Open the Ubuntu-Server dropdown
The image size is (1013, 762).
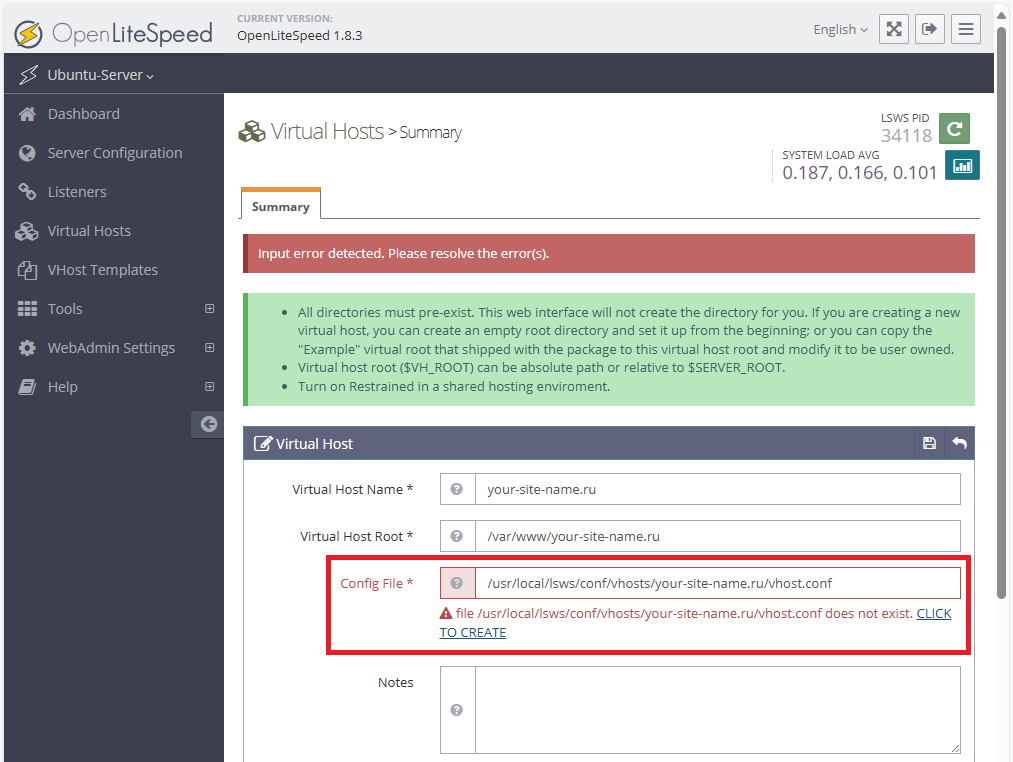click(x=101, y=75)
